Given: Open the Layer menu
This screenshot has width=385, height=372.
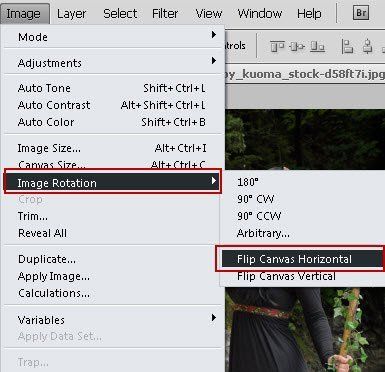Looking at the screenshot, I should 71,14.
